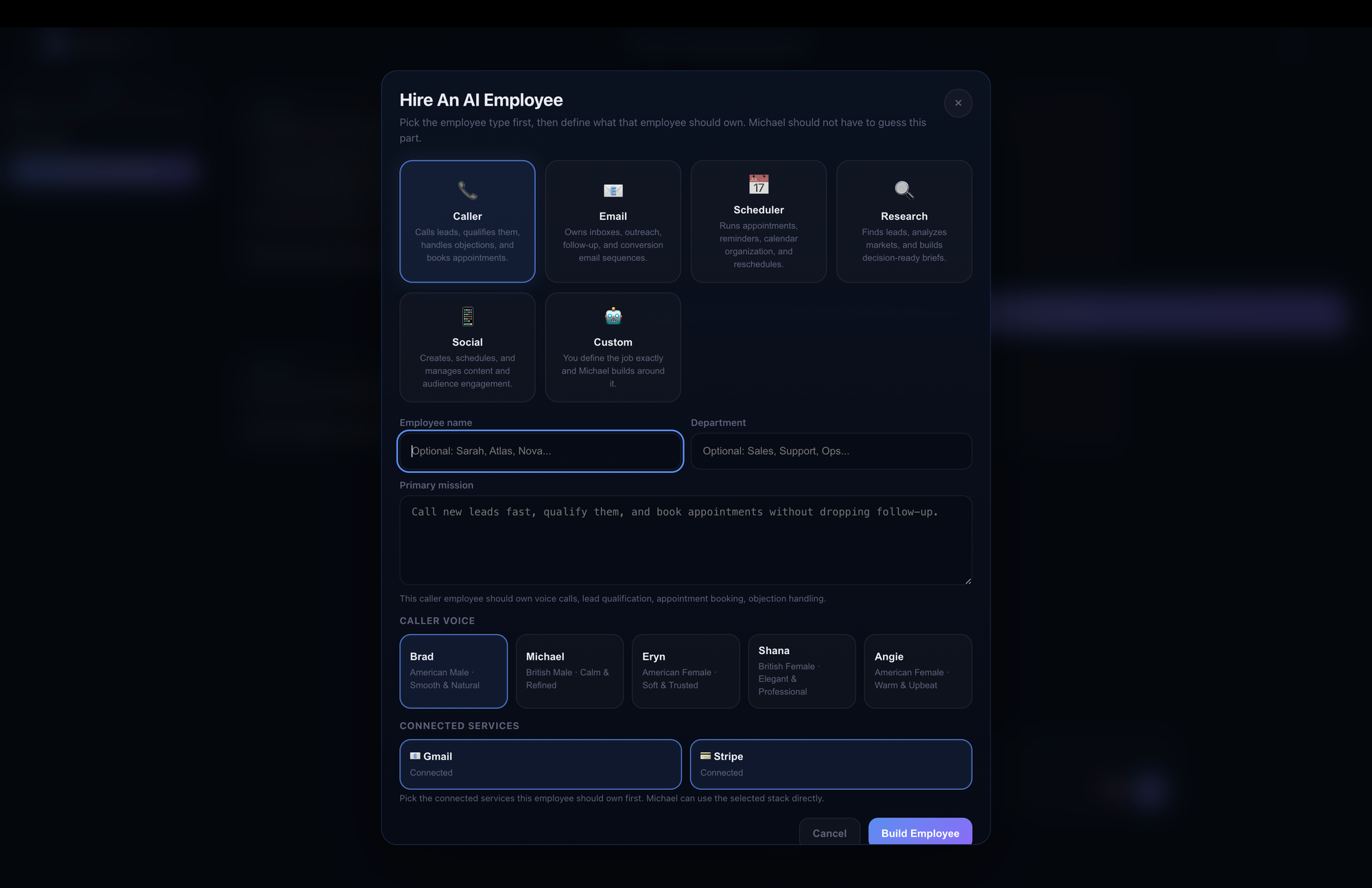This screenshot has width=1372, height=888.
Task: Select Brad as the caller voice
Action: pyautogui.click(x=453, y=671)
